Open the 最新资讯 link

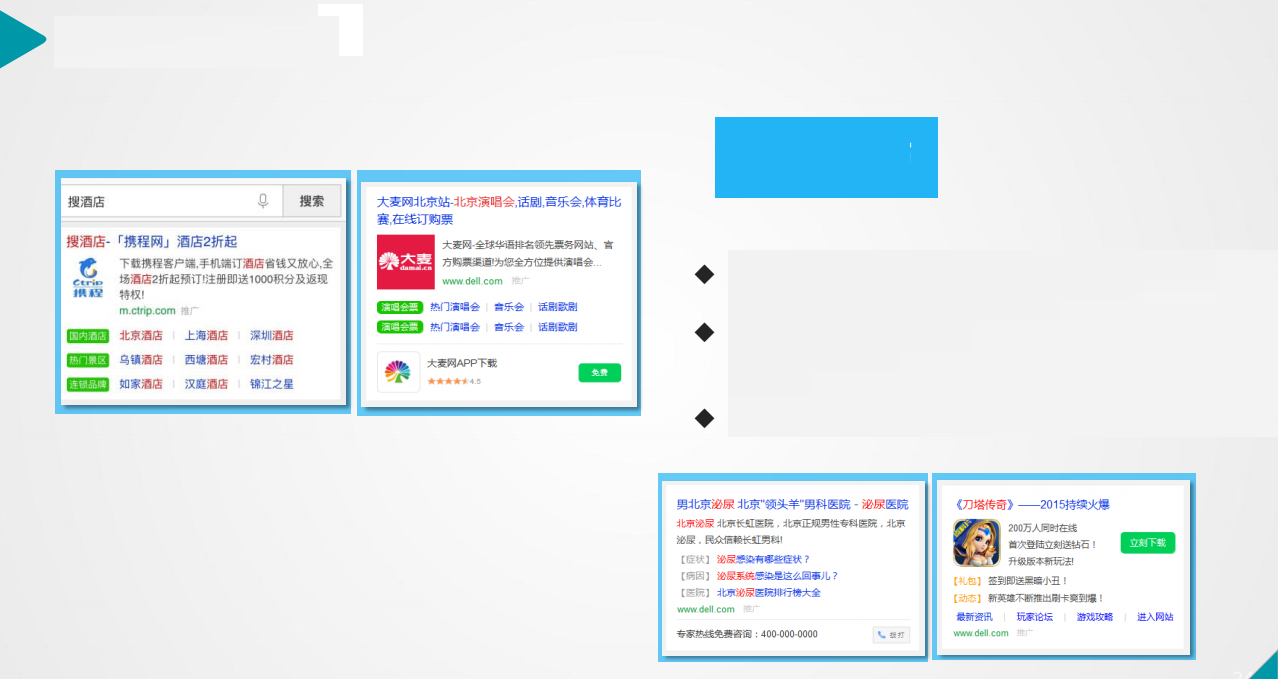point(975,617)
